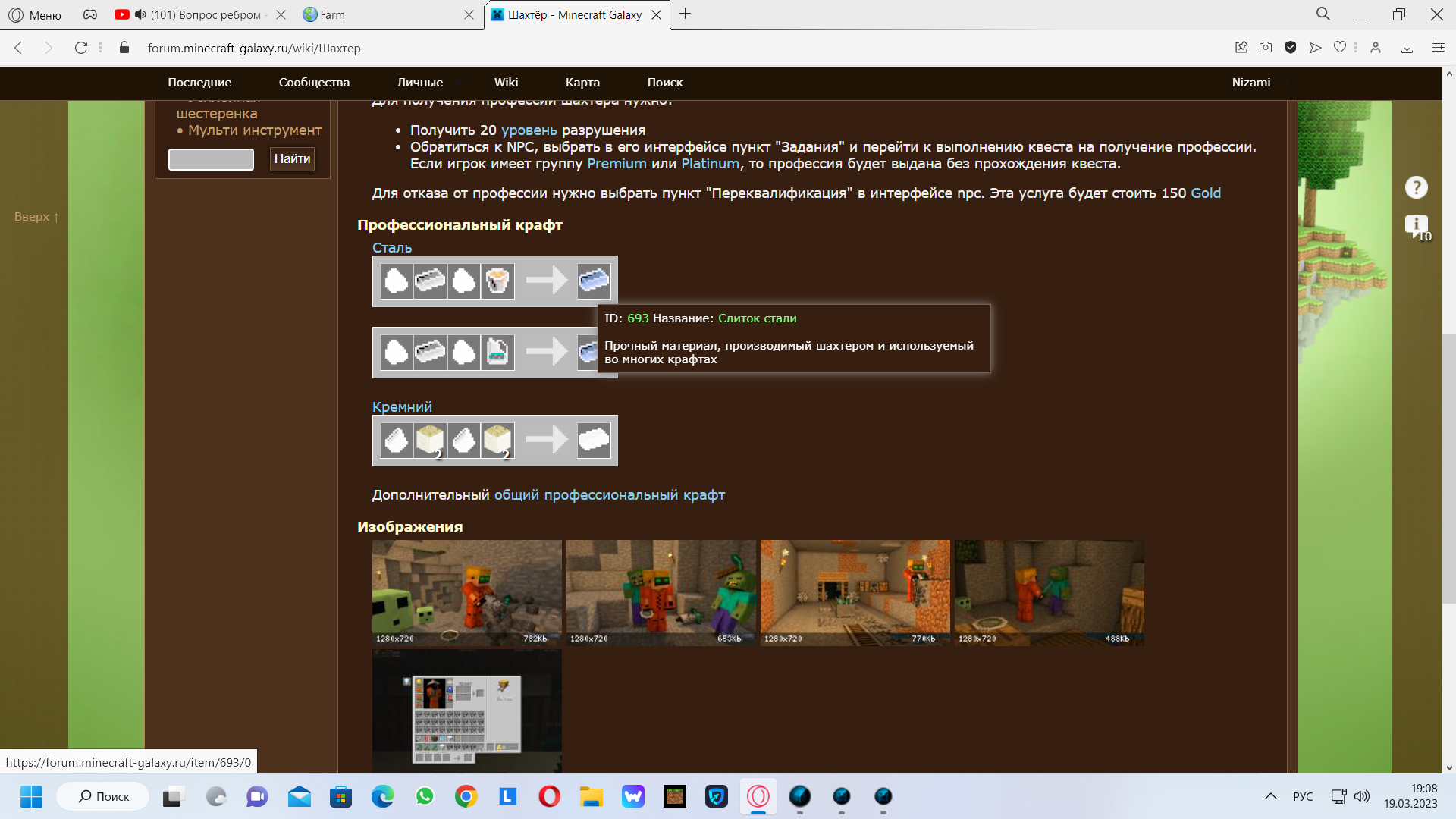The height and width of the screenshot is (819, 1456).
Task: Open Microsoft Edge from the taskbar
Action: (x=383, y=796)
